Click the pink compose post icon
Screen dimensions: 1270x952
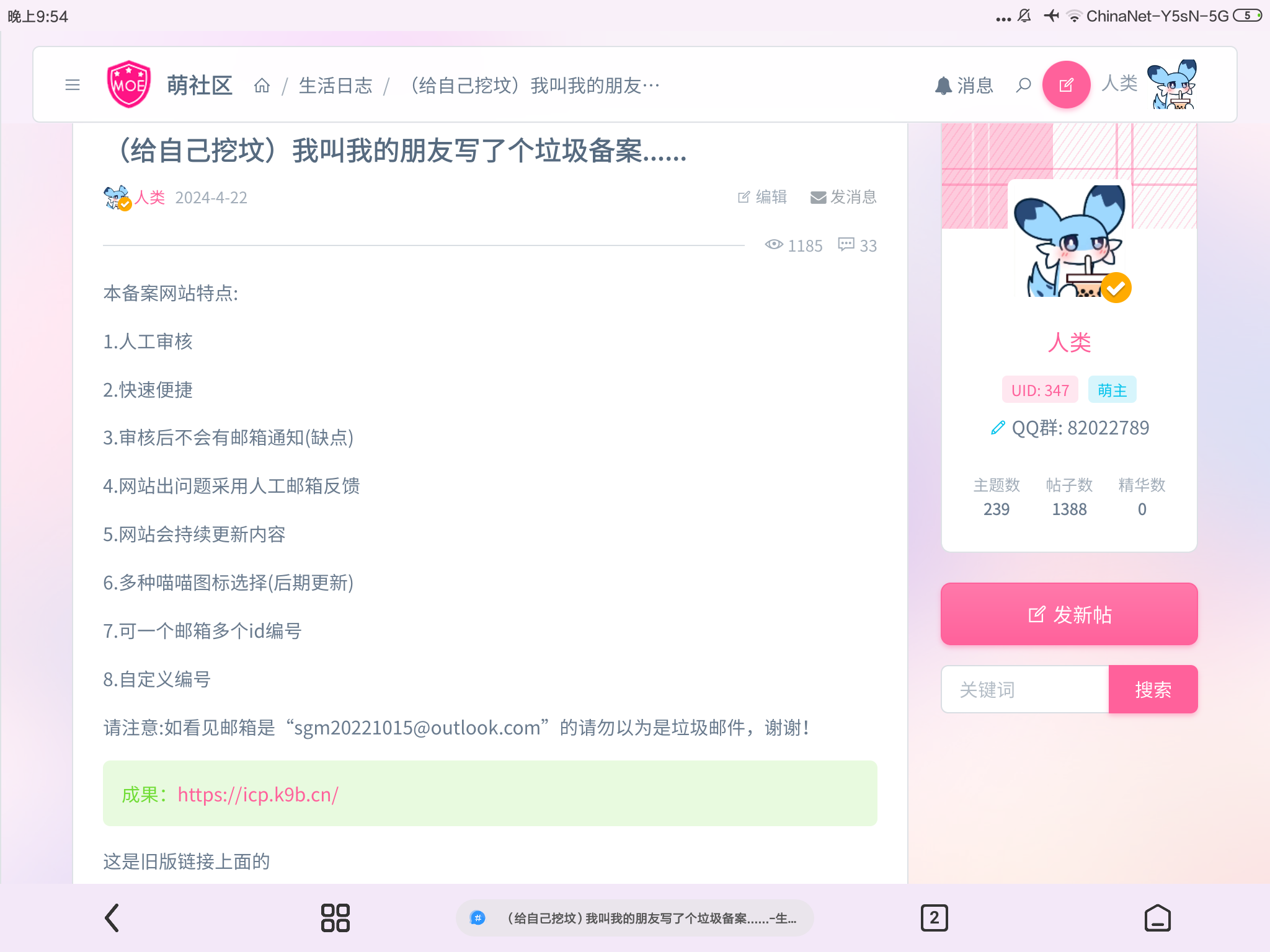tap(1066, 85)
